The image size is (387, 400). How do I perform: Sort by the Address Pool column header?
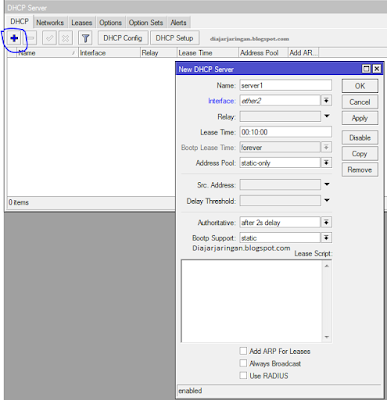[x=263, y=53]
